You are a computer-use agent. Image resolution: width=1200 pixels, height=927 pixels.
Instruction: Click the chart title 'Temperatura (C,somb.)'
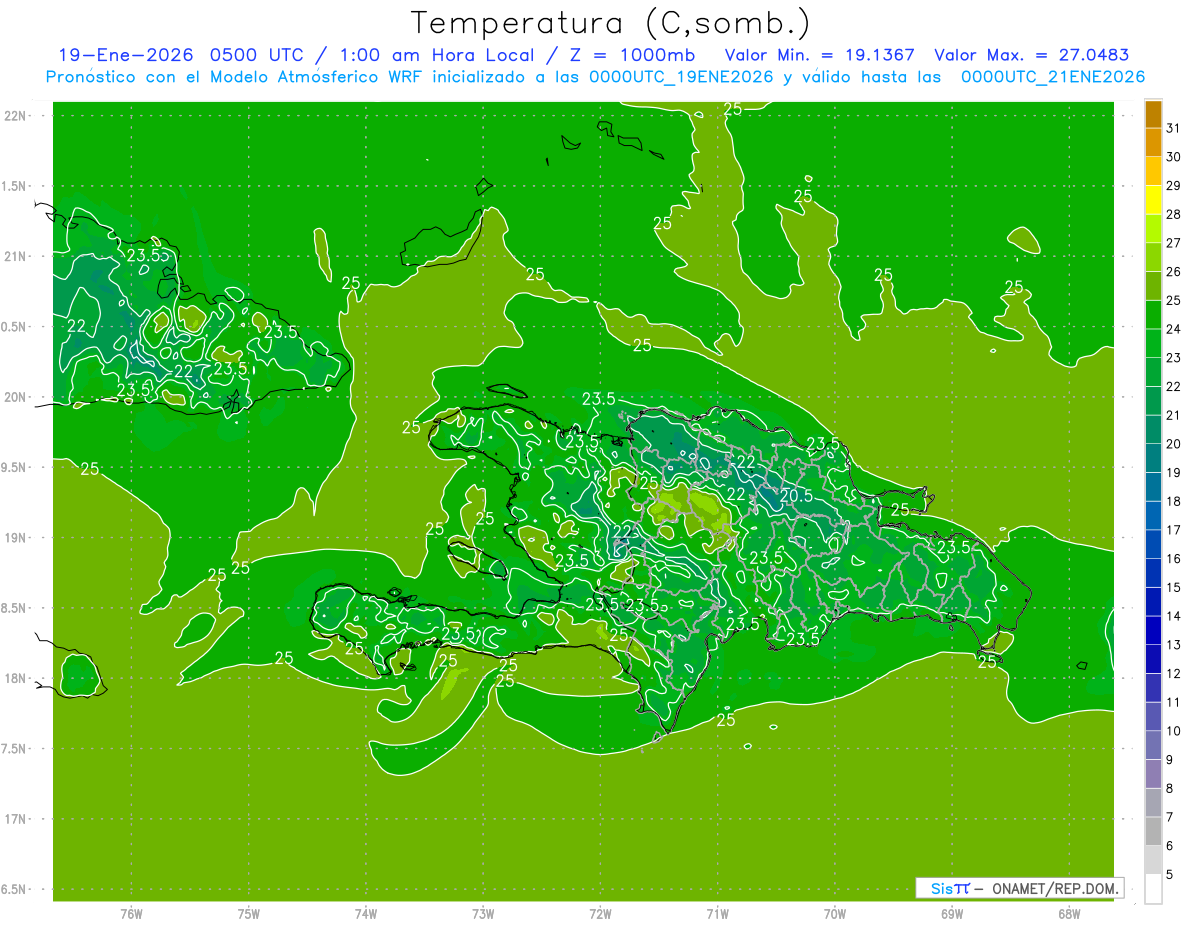click(610, 23)
